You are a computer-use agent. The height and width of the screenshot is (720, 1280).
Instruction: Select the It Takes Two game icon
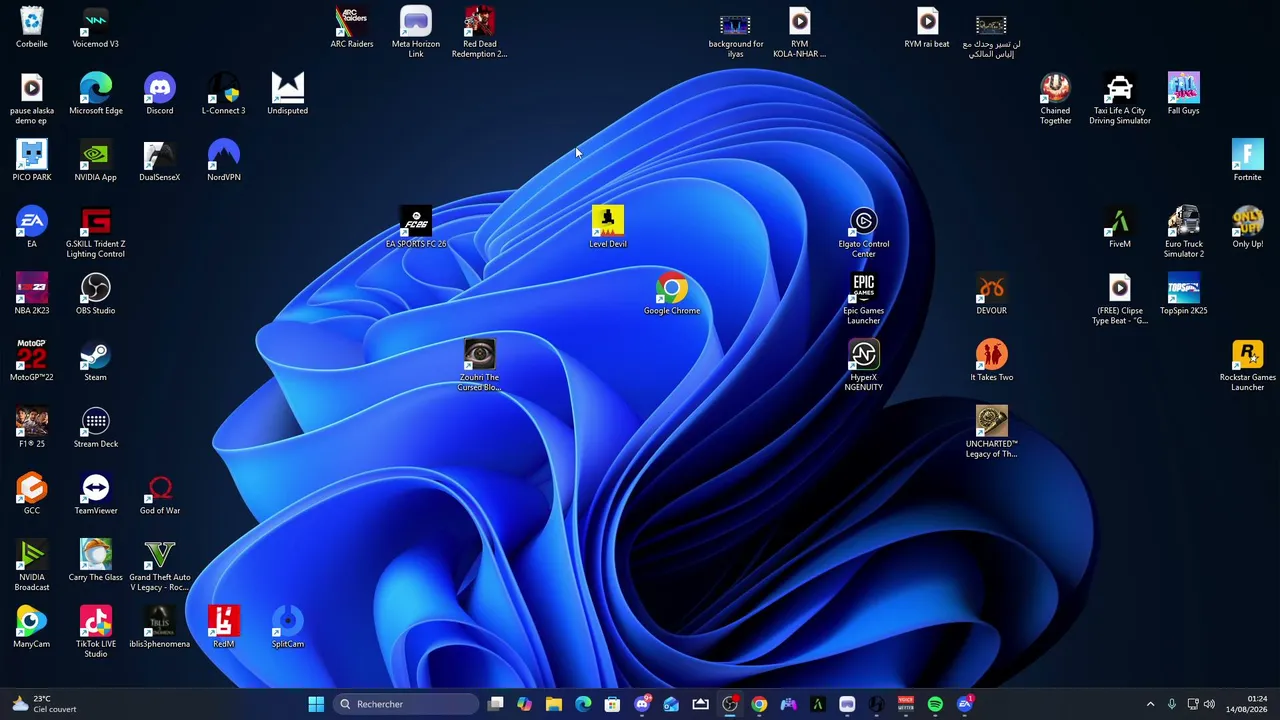click(991, 362)
